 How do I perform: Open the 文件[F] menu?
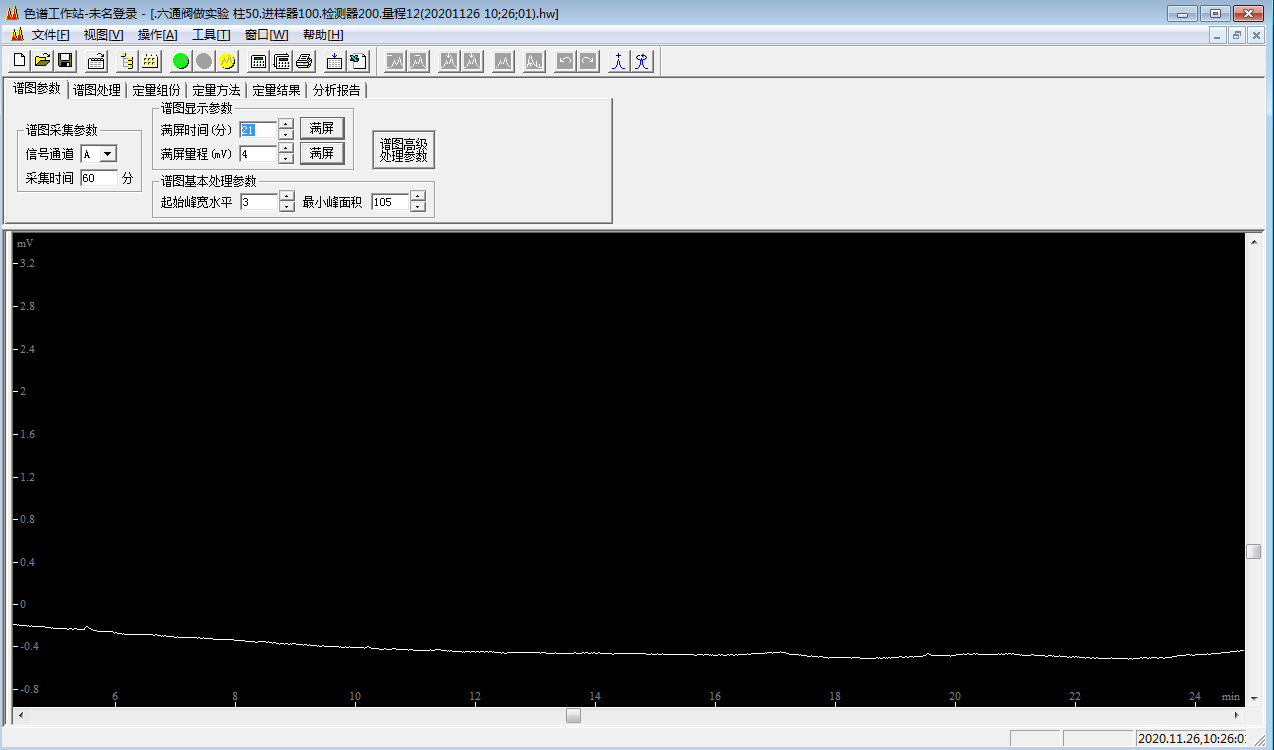50,35
